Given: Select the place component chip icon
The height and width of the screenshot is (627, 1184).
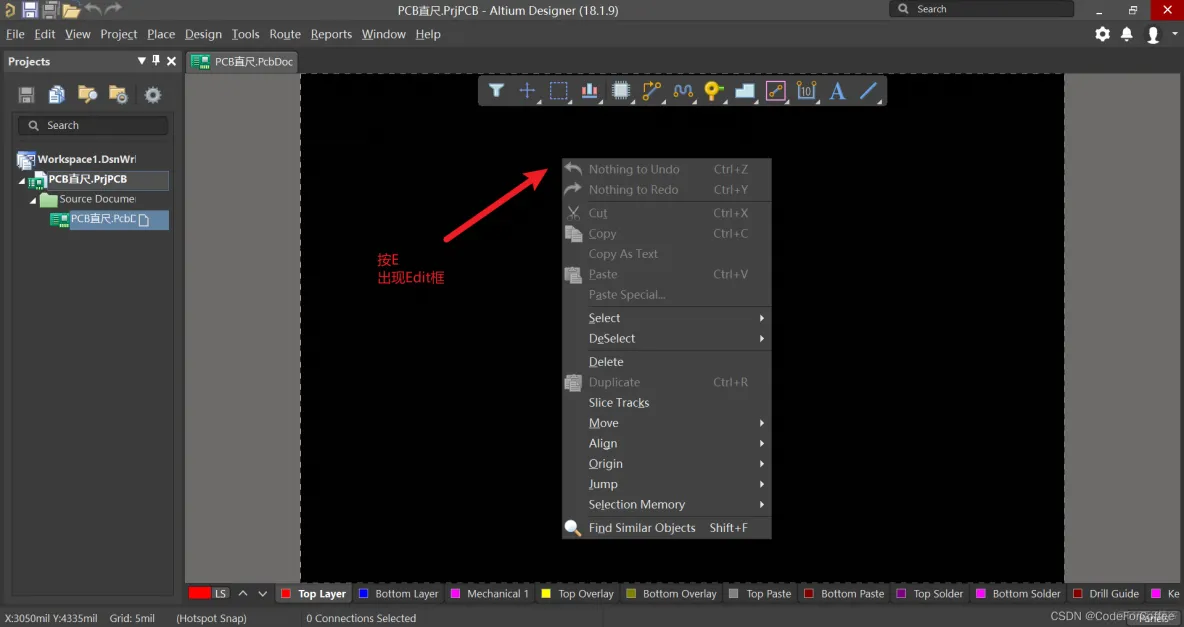Looking at the screenshot, I should 621,91.
